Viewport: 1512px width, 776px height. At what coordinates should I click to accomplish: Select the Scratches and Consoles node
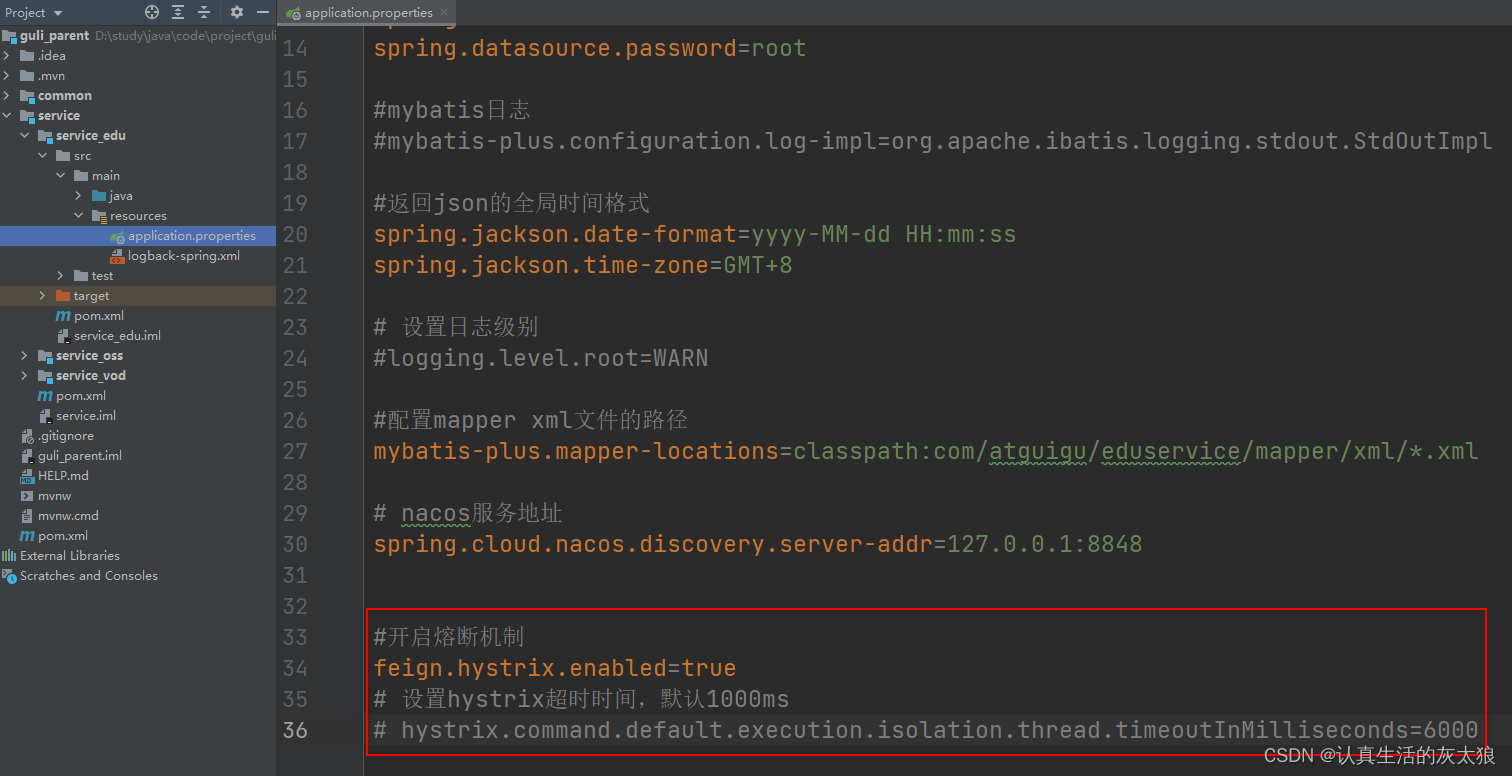tap(138, 576)
